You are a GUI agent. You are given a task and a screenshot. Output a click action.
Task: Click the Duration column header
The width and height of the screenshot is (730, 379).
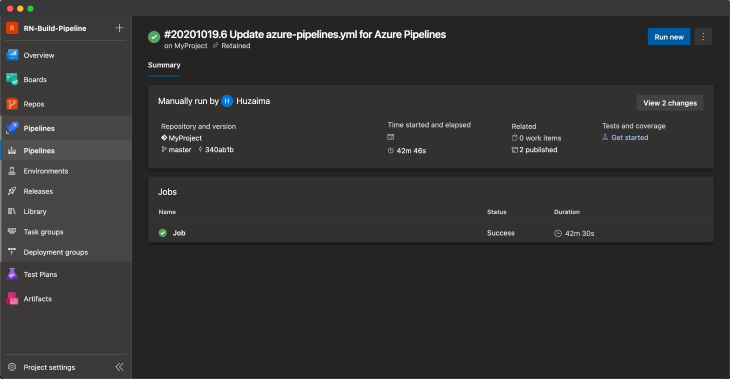567,212
